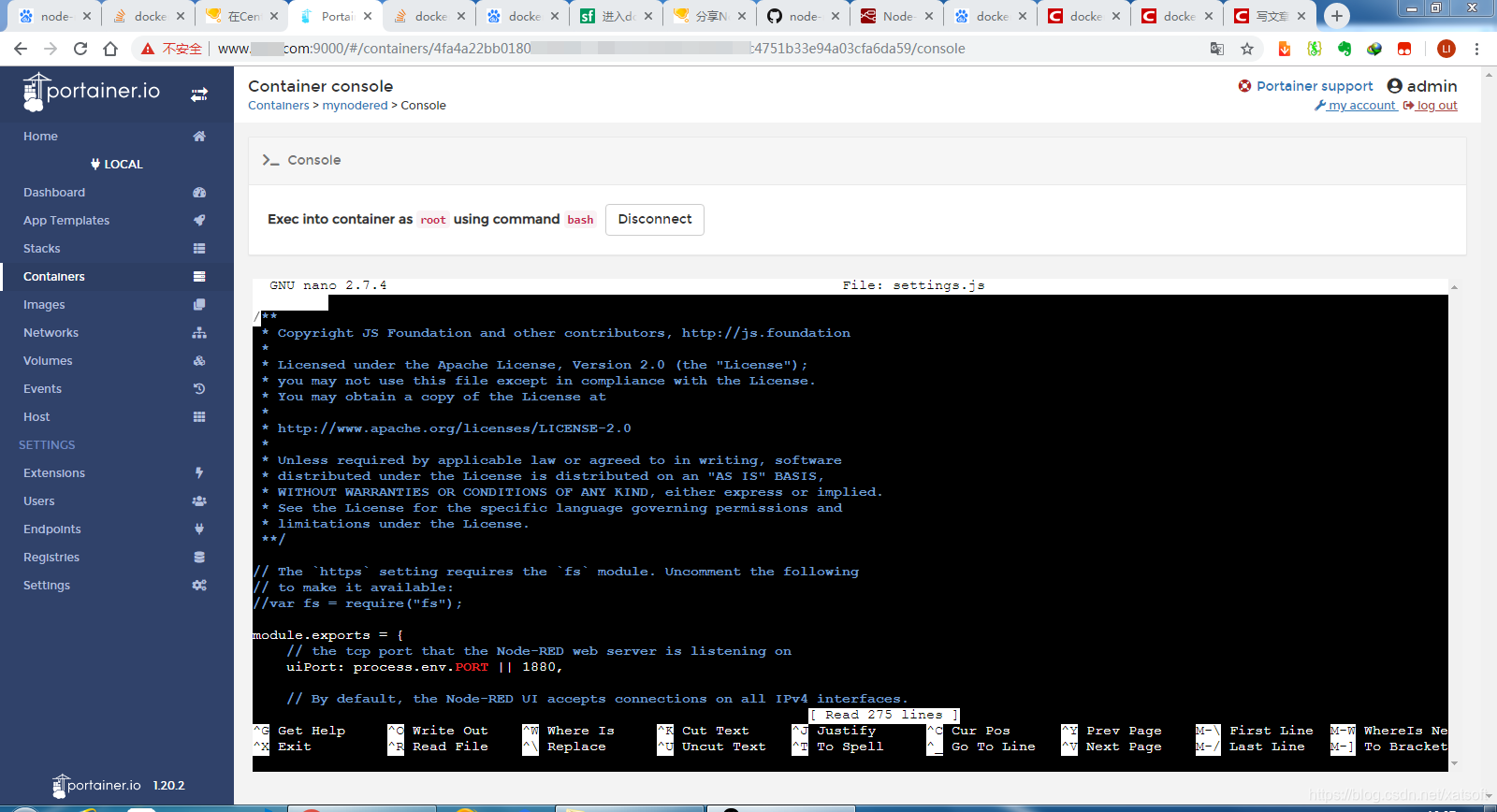The width and height of the screenshot is (1497, 812).
Task: Click the Containers server icon
Action: point(199,276)
